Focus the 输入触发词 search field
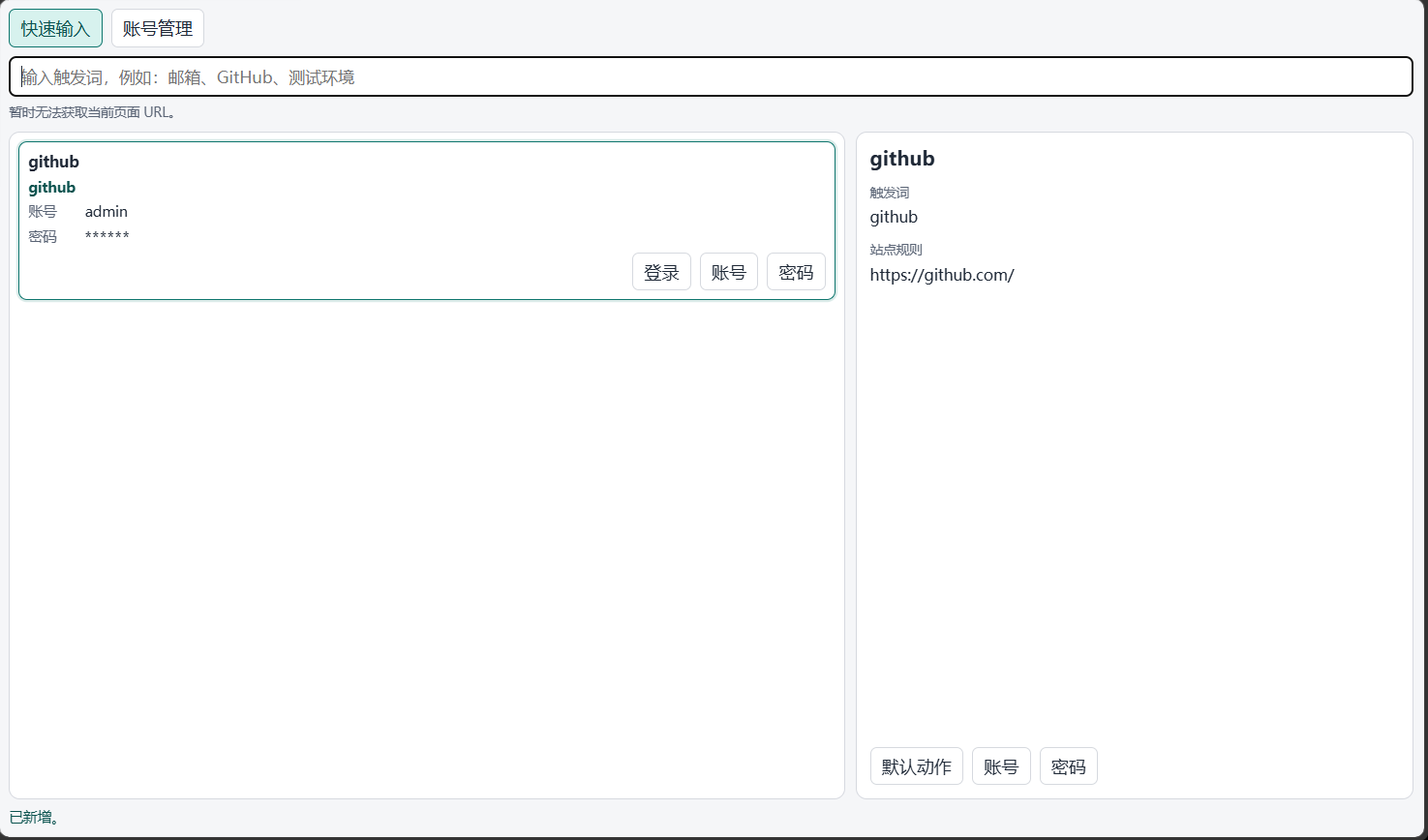The width and height of the screenshot is (1428, 840). (711, 76)
